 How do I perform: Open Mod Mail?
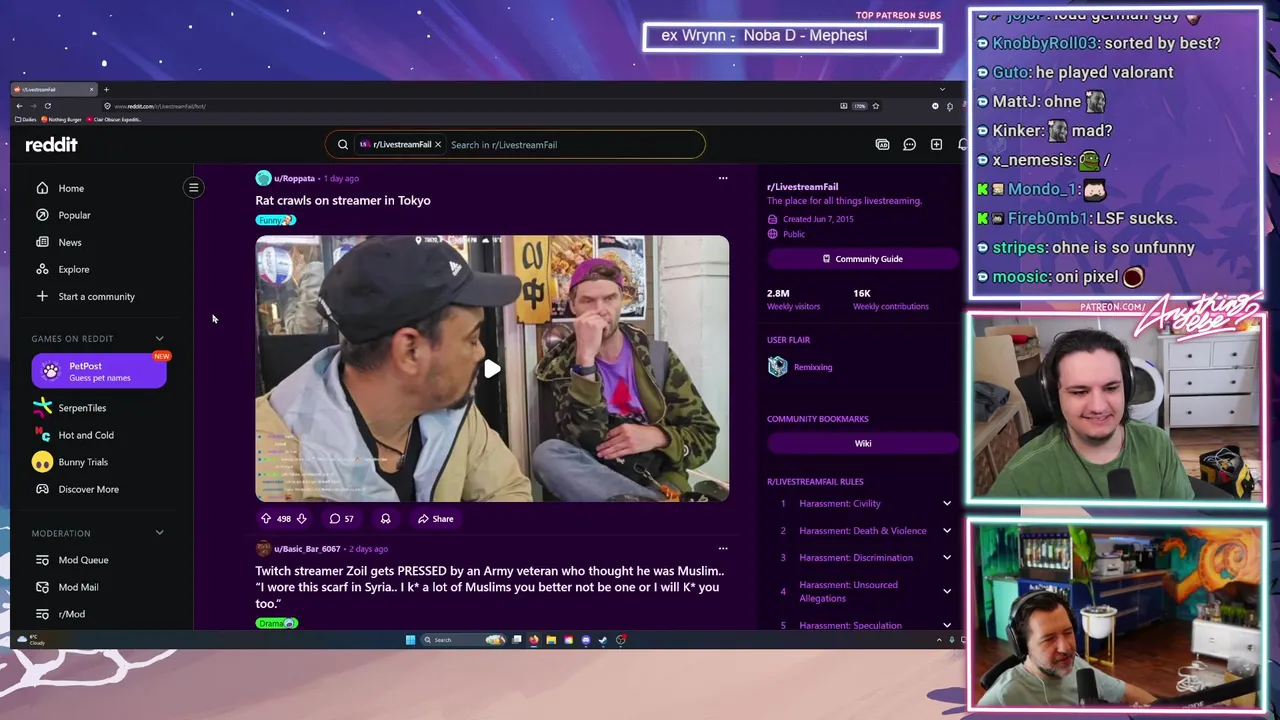click(78, 587)
